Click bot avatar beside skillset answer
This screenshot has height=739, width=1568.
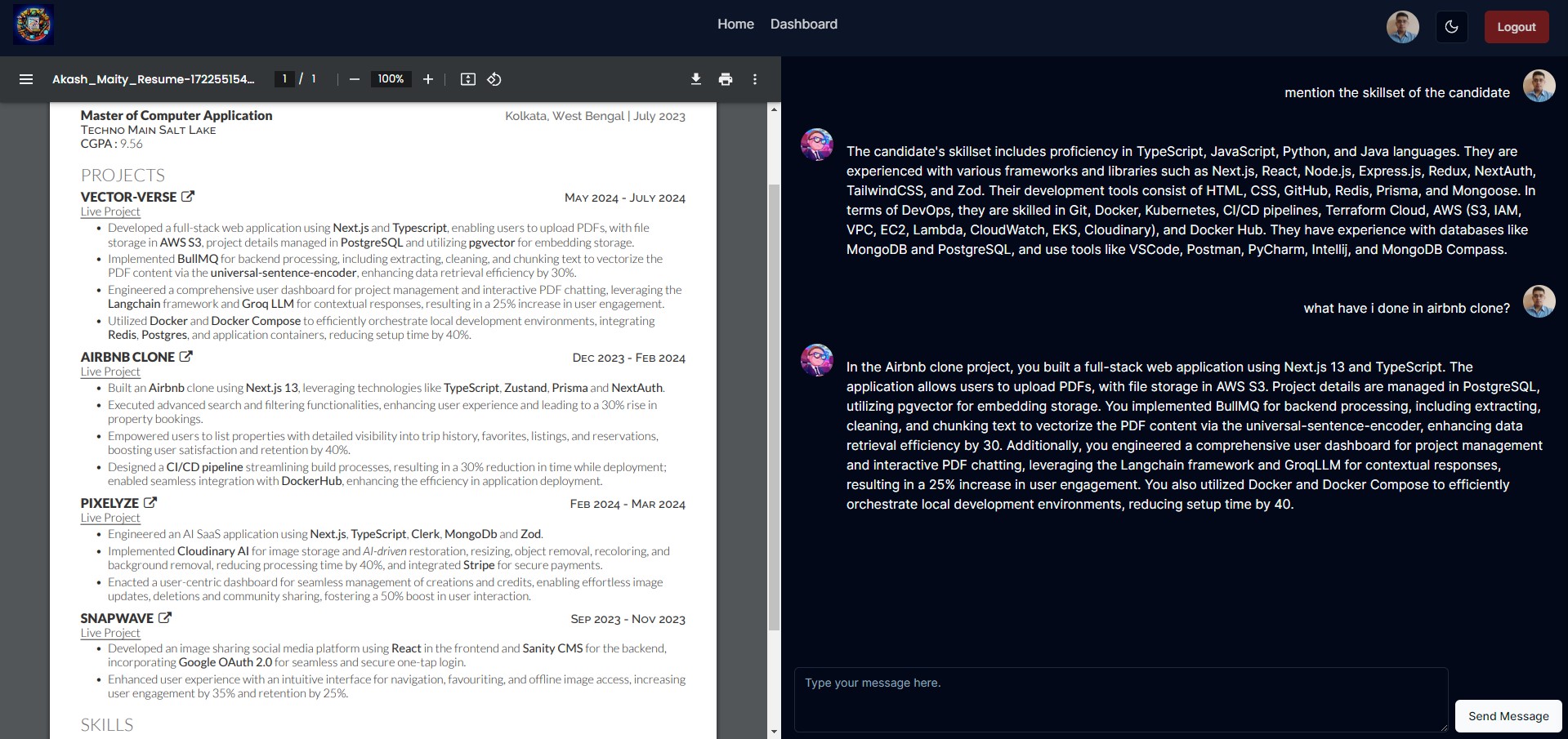(817, 145)
